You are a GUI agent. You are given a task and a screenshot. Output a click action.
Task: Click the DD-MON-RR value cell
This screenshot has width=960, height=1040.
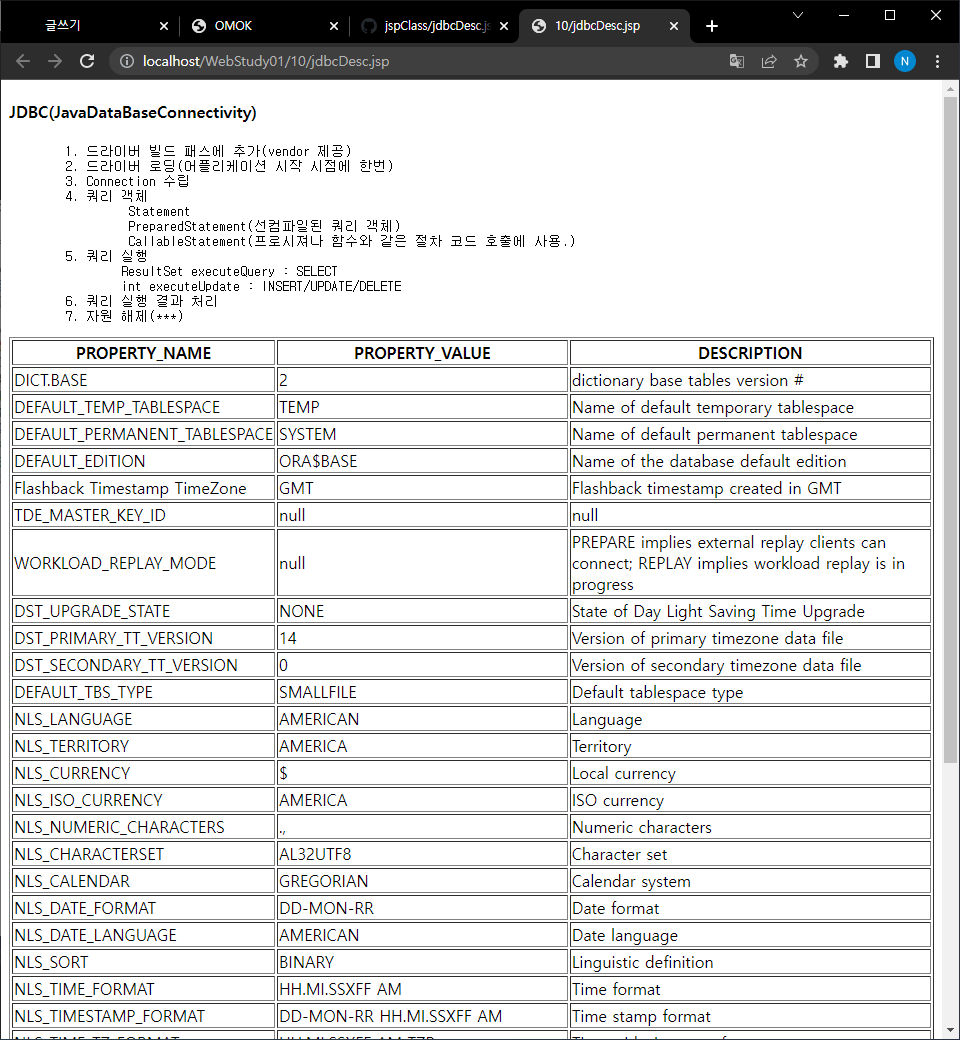pyautogui.click(x=422, y=908)
